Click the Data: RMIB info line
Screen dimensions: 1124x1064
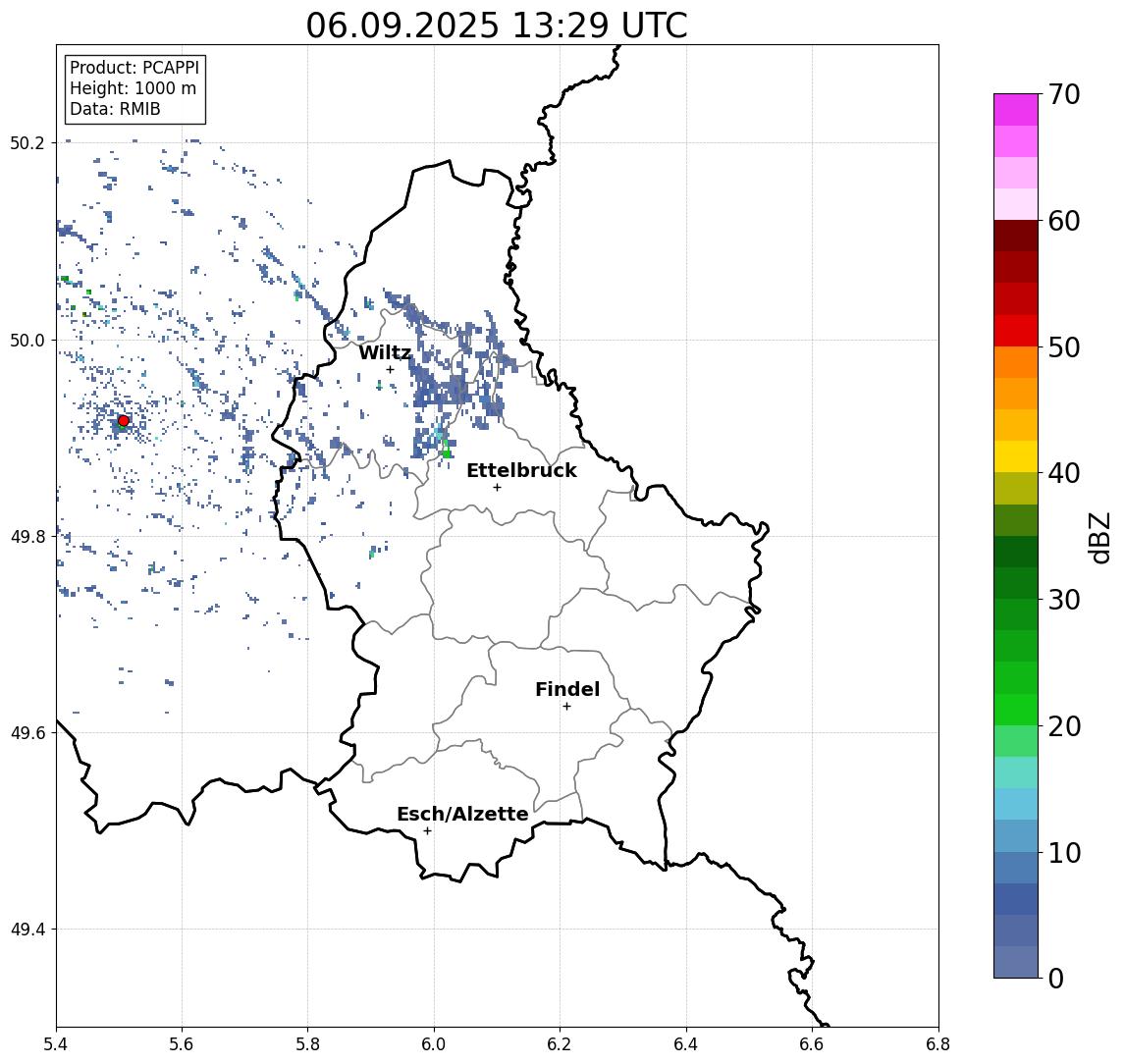[115, 110]
